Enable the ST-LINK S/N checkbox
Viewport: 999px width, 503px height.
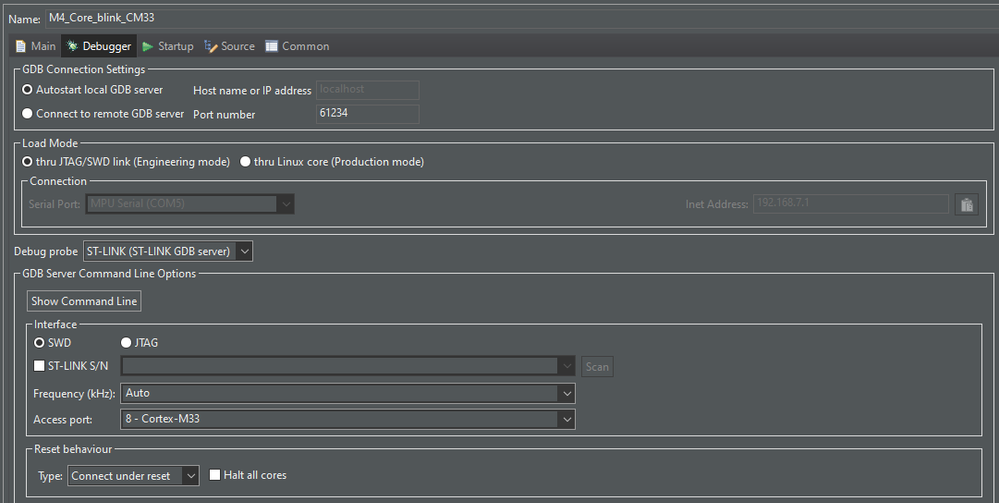(x=40, y=366)
